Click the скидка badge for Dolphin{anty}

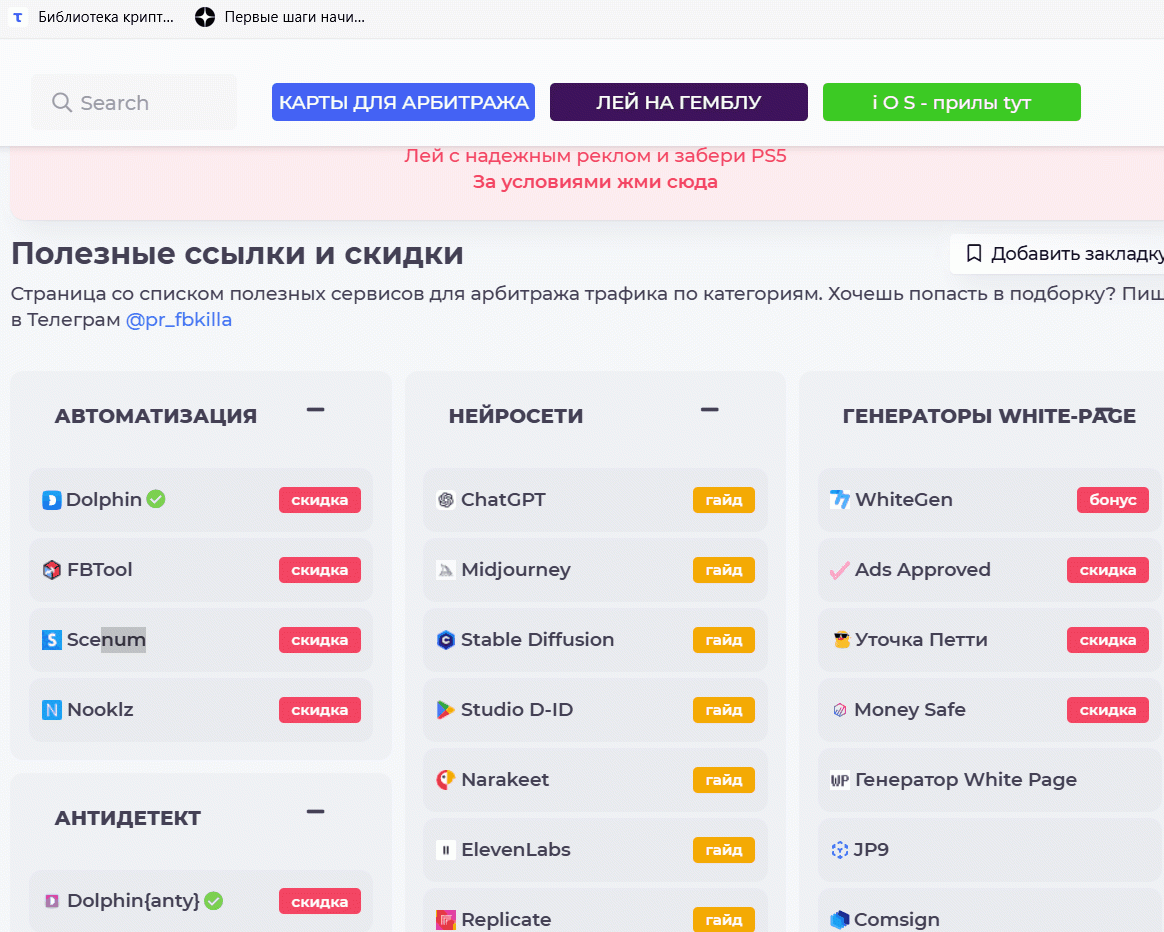click(320, 901)
